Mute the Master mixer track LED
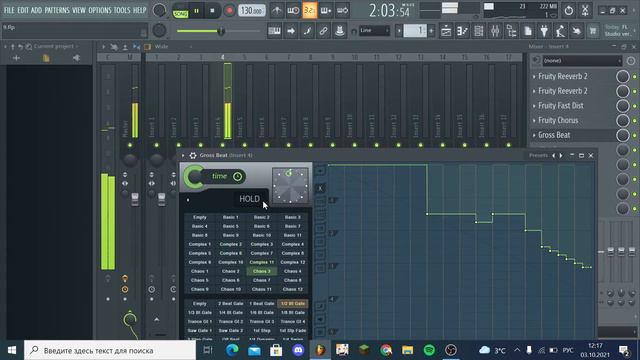 coord(130,145)
